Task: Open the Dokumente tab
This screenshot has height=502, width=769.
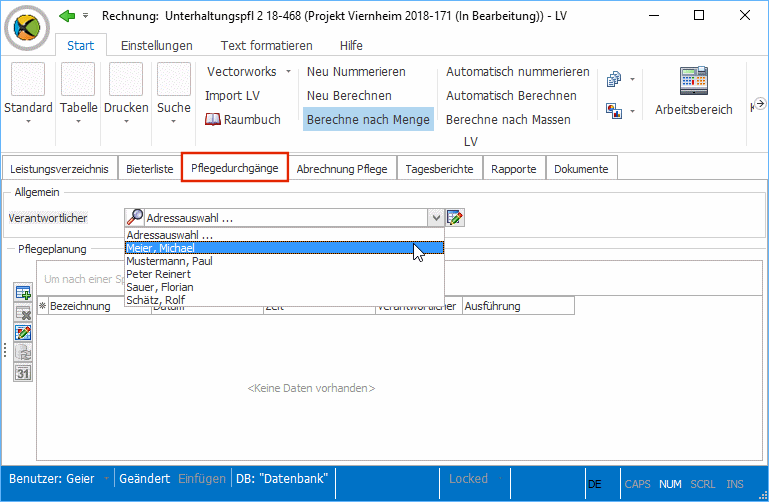Action: 581,169
